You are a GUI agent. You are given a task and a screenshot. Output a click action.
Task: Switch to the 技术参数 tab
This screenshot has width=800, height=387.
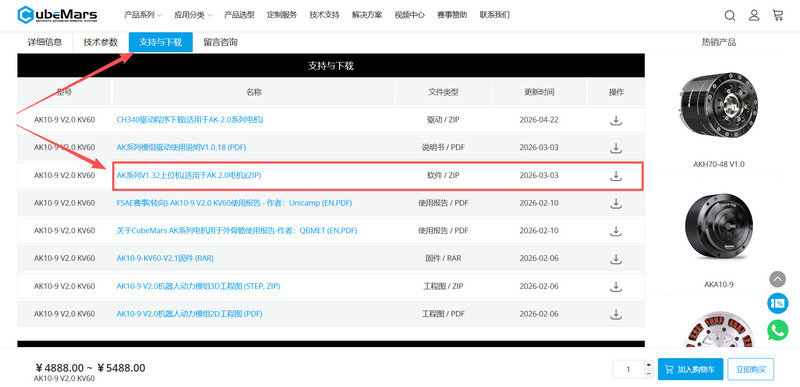(101, 42)
